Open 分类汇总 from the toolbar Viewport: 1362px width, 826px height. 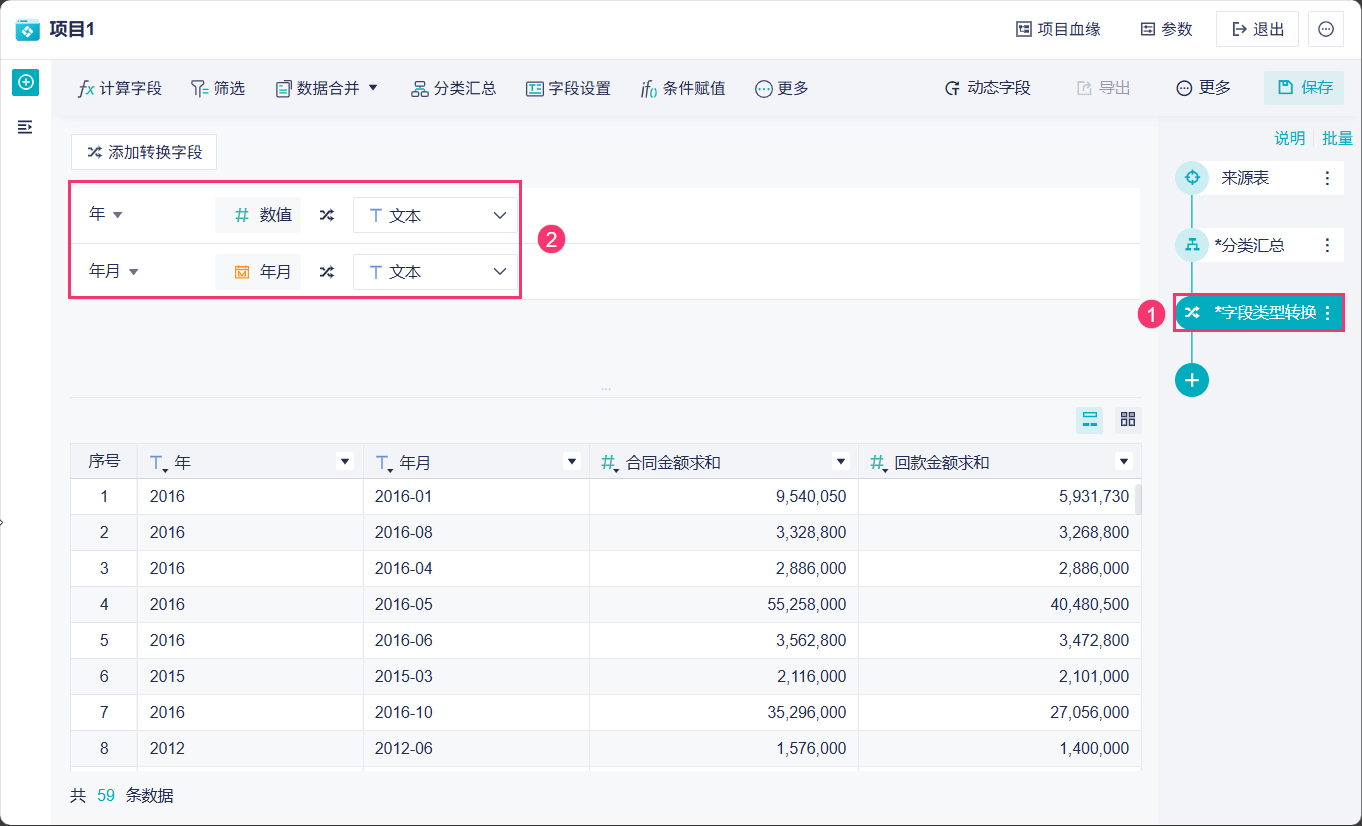[x=453, y=88]
